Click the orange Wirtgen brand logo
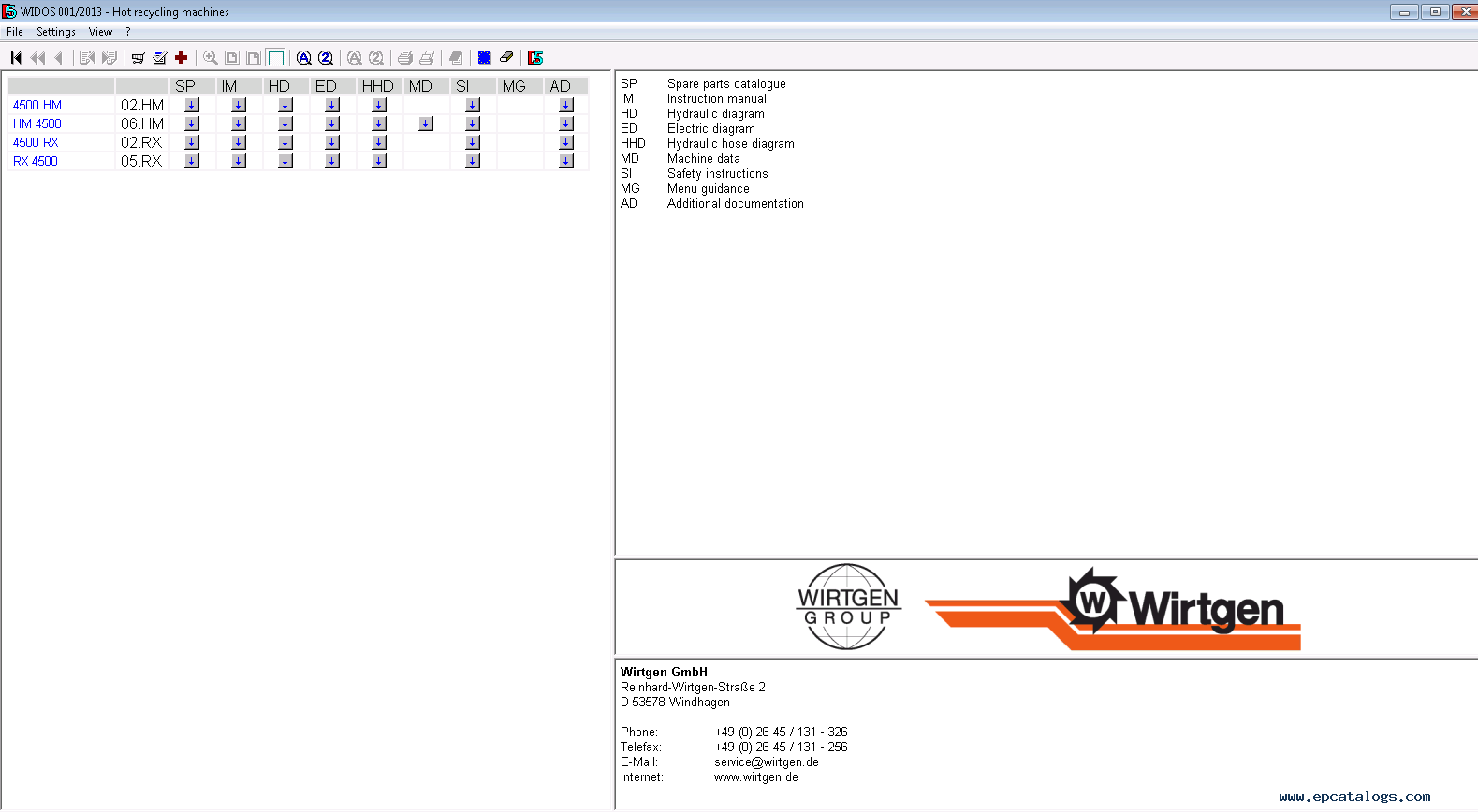 point(1113,609)
